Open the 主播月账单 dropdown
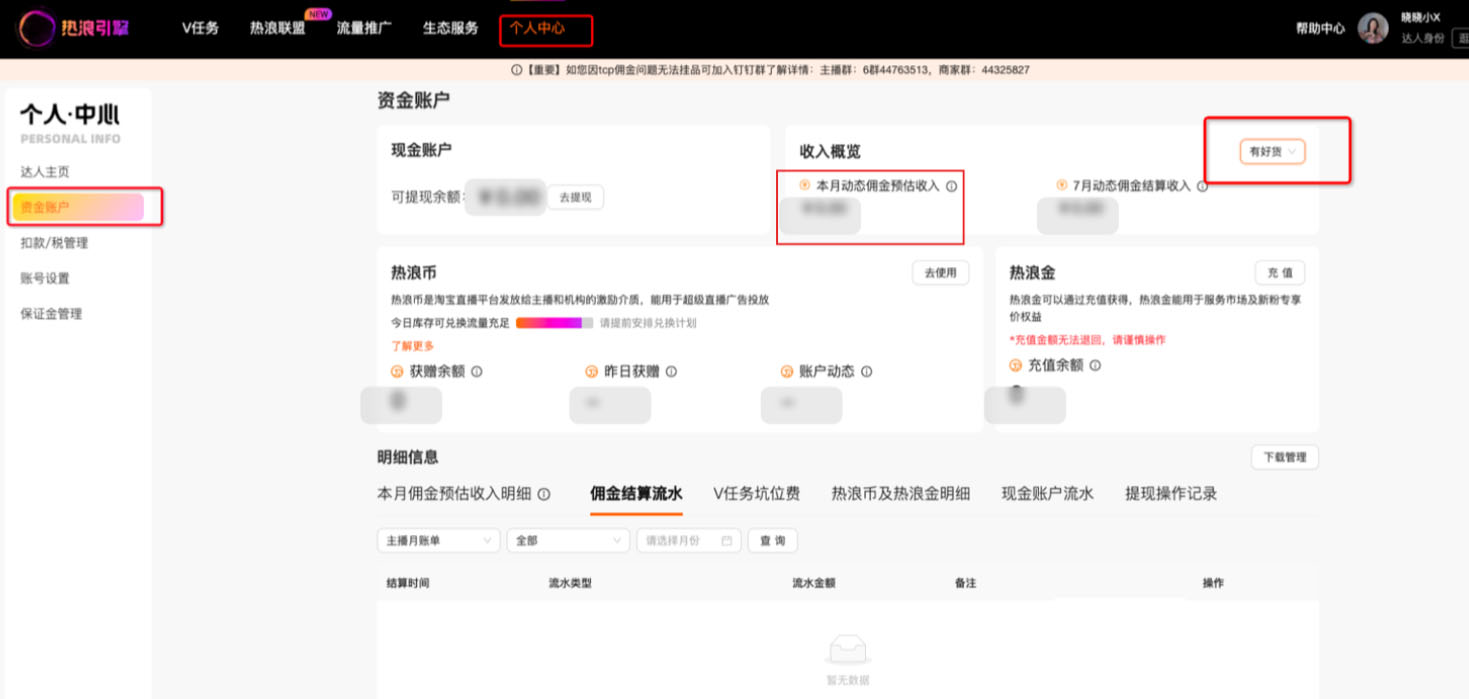The height and width of the screenshot is (699, 1469). [x=438, y=540]
